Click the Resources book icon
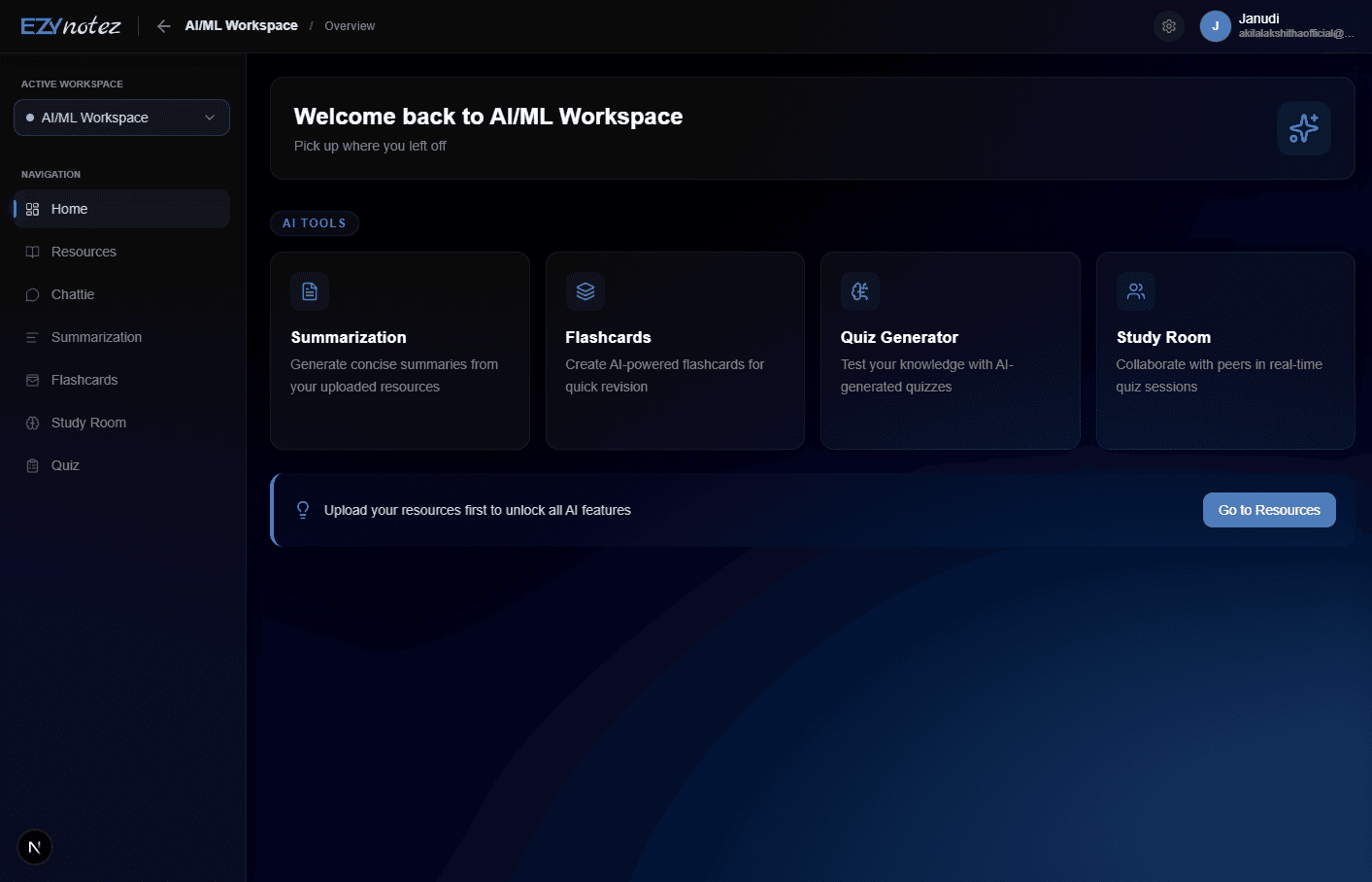This screenshot has height=882, width=1372. tap(32, 252)
